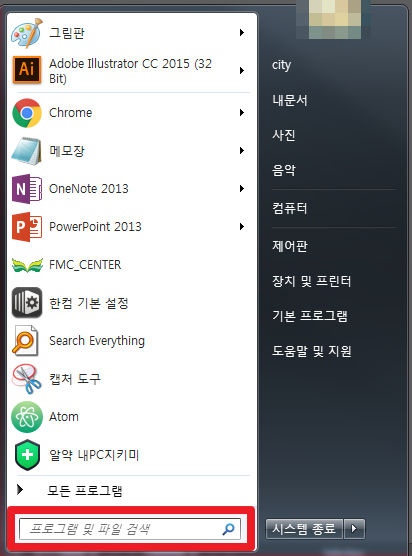
Task: Click the search magnifier icon in search box
Action: click(228, 529)
